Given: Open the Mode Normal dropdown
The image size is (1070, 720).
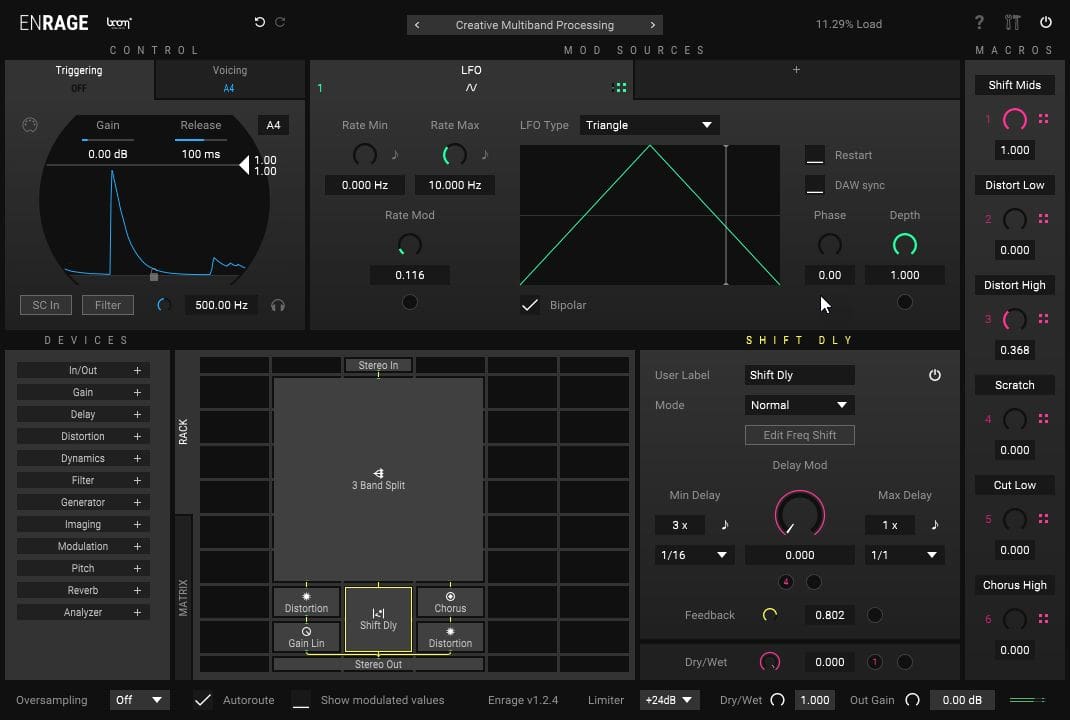Looking at the screenshot, I should click(799, 405).
